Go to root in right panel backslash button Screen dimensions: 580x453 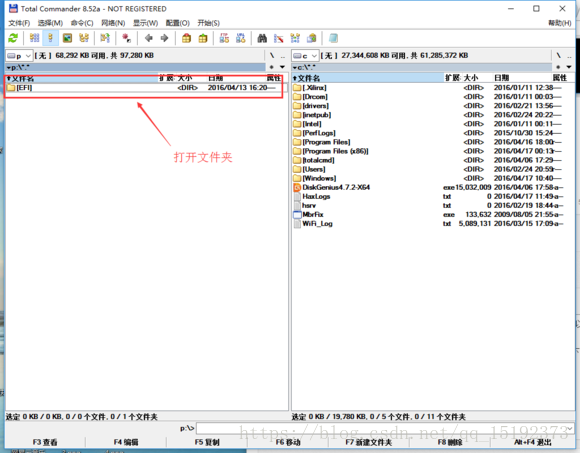pos(558,56)
